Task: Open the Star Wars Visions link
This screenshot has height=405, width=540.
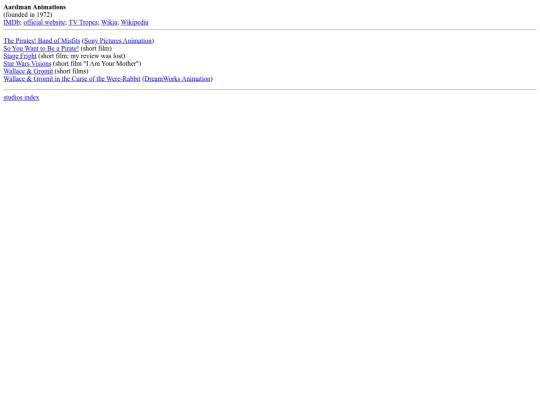Action: [x=27, y=63]
